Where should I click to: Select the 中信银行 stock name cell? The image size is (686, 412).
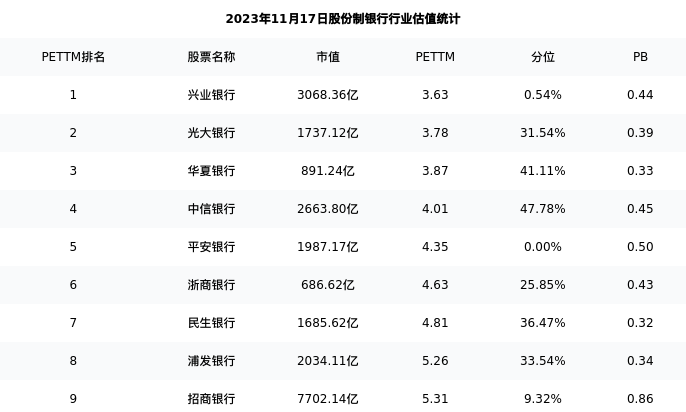[211, 209]
